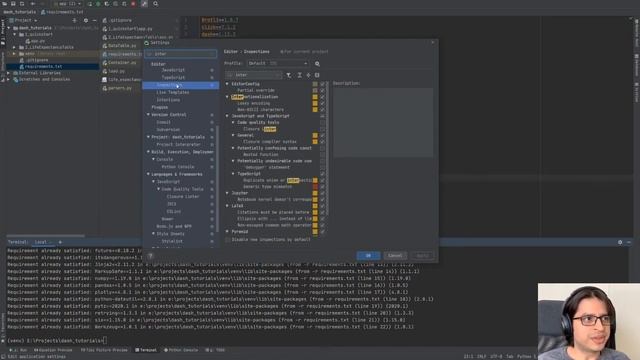Click the Settings help question-mark icon
This screenshot has width=640, height=360.
tap(150, 256)
